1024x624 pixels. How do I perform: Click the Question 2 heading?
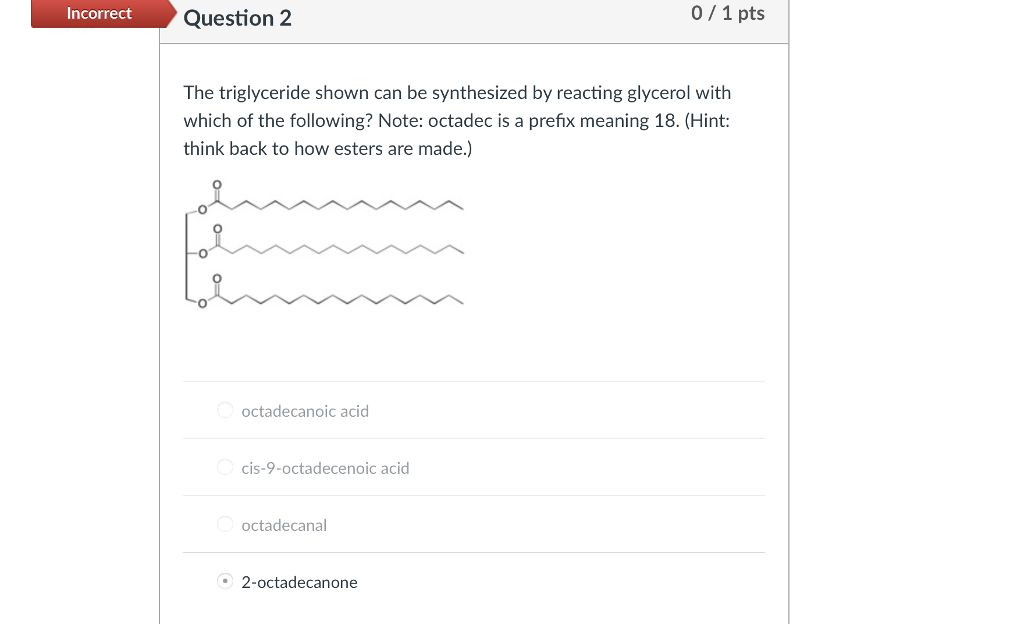tap(238, 18)
